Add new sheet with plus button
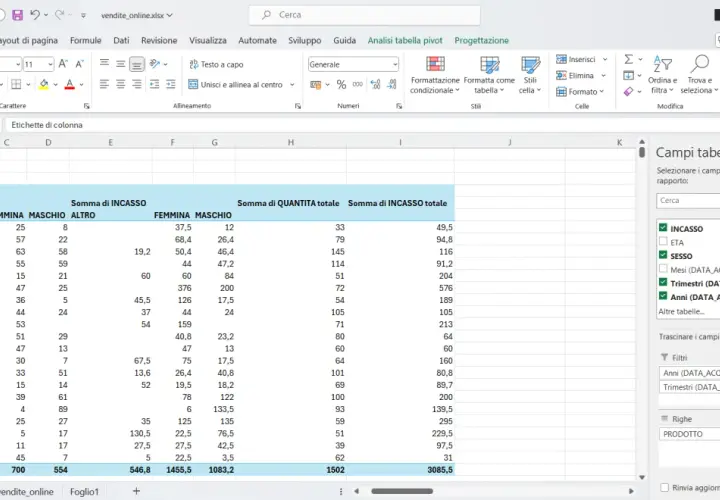Screen dimensions: 720x500 [x=136, y=491]
